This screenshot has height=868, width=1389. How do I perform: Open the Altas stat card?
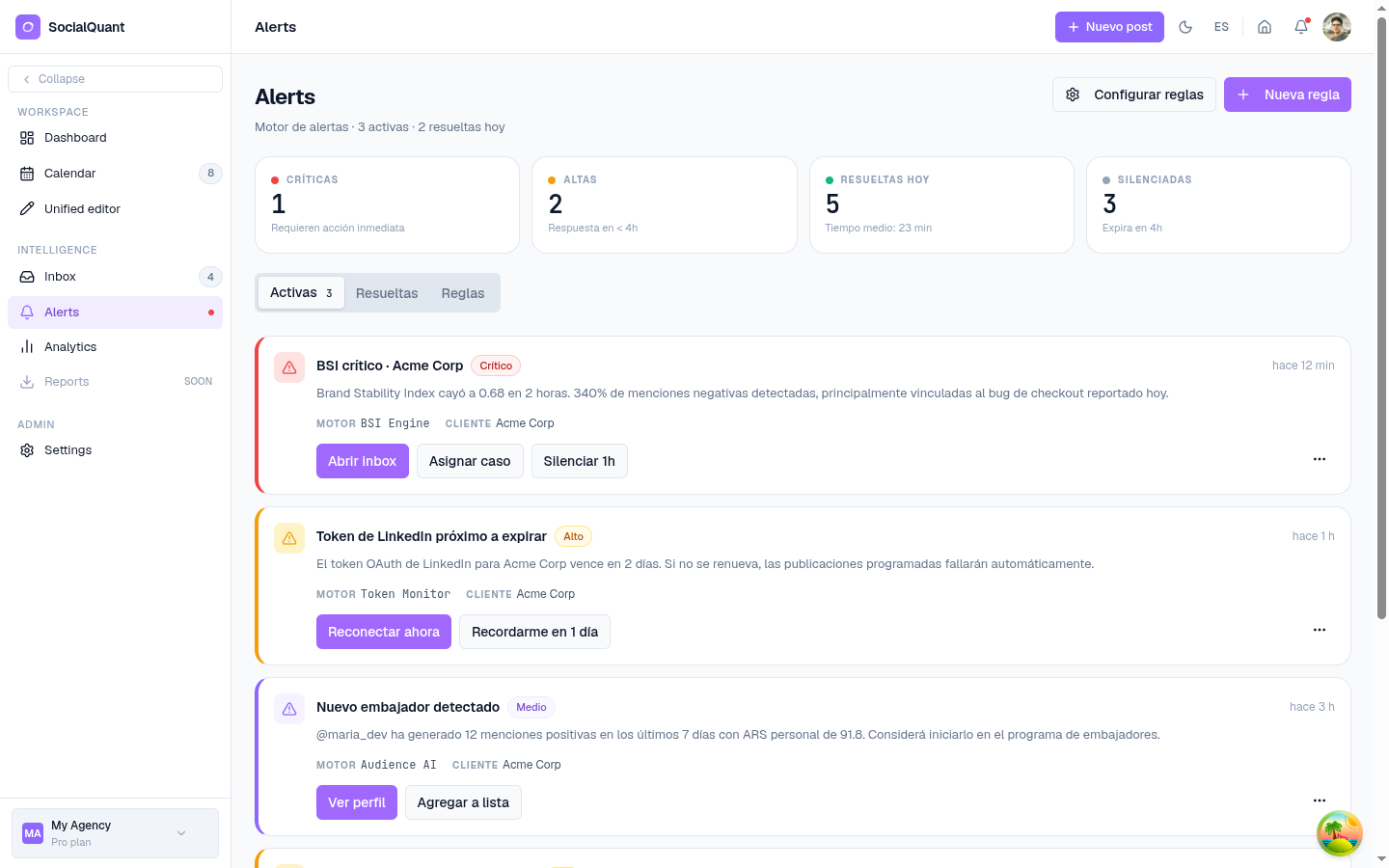pyautogui.click(x=665, y=204)
